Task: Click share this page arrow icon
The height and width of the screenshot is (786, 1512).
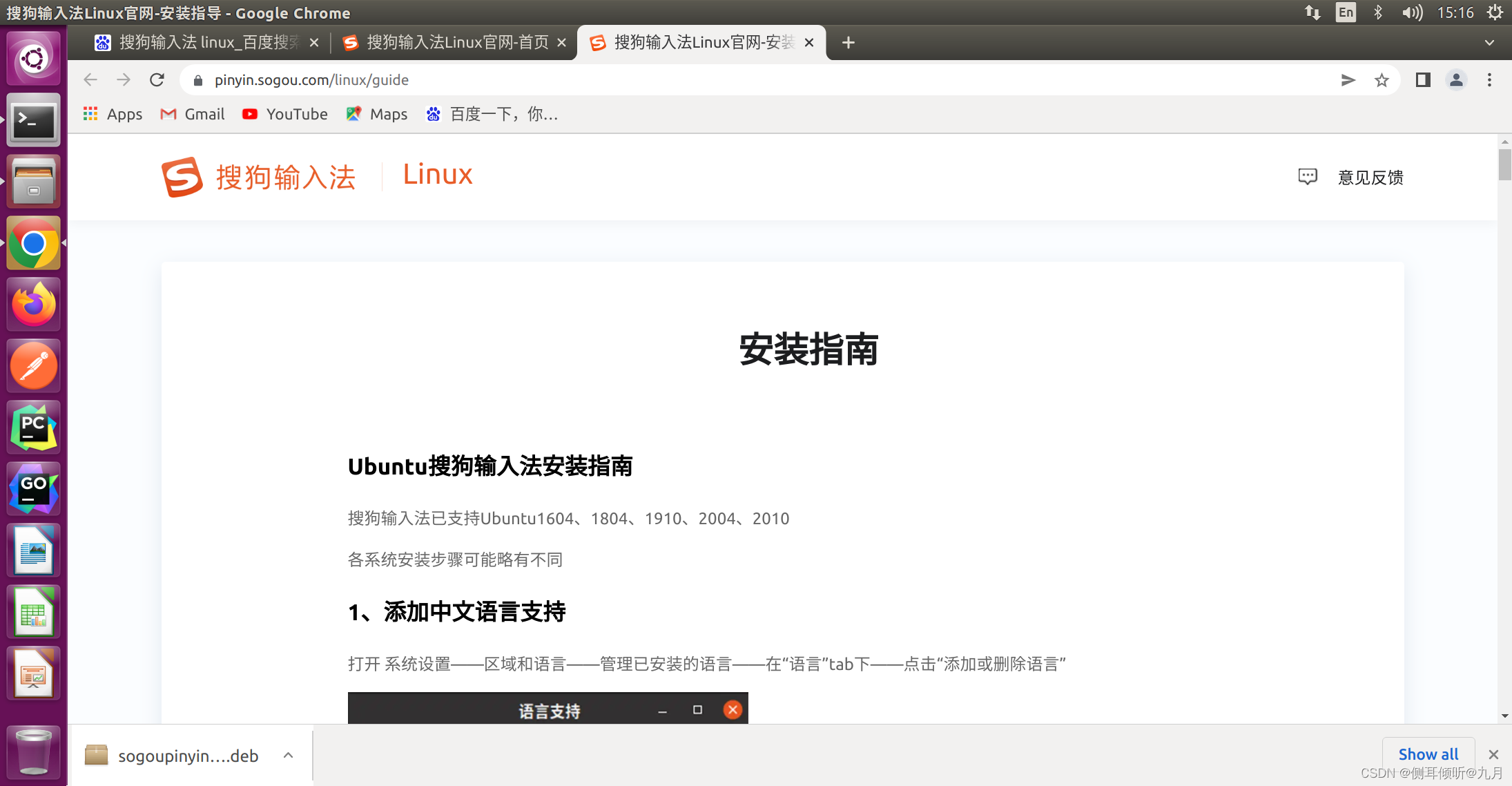Action: tap(1348, 80)
